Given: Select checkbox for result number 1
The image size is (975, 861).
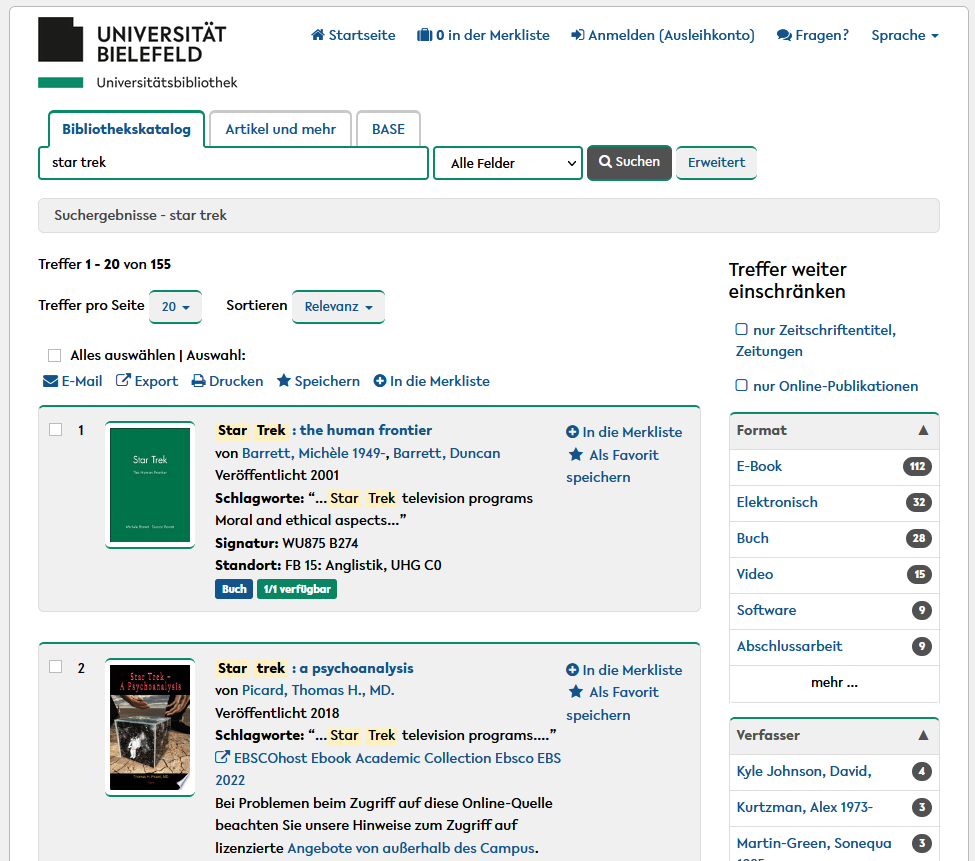Looking at the screenshot, I should point(55,430).
